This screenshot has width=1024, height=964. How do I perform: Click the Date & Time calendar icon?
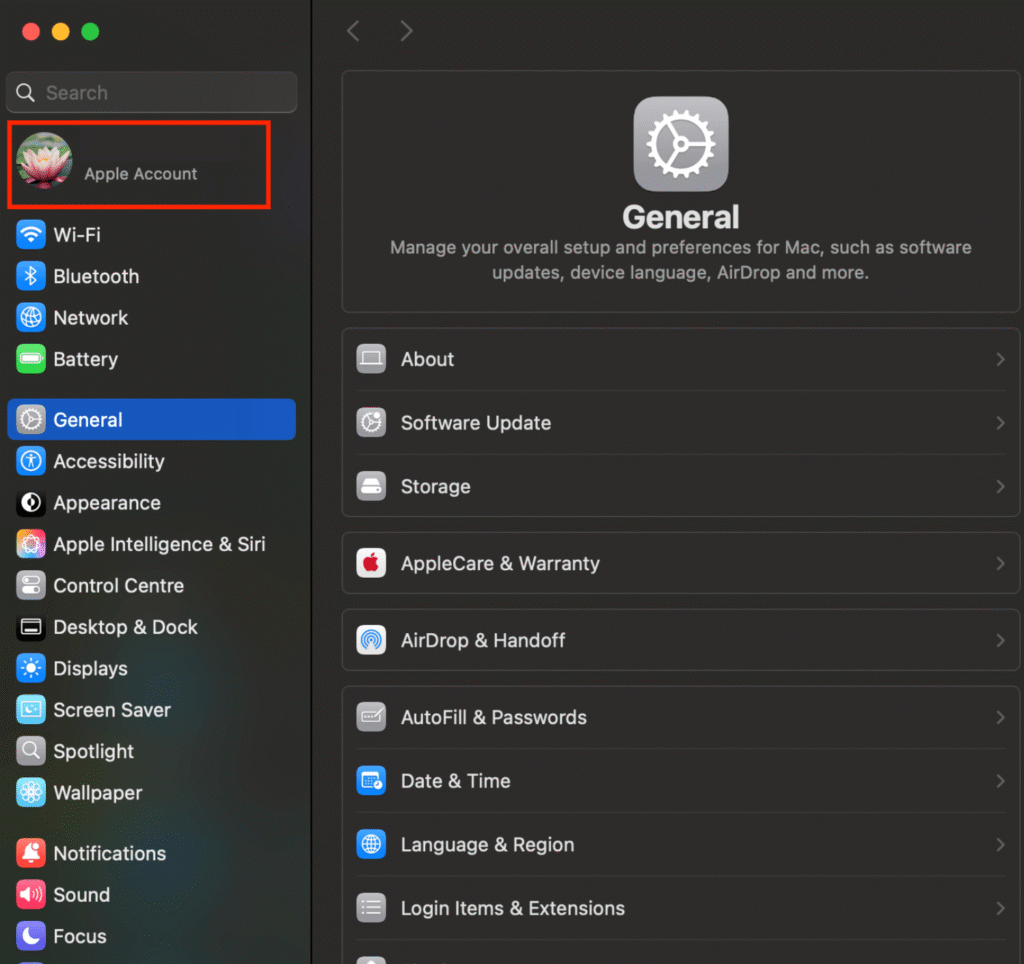371,781
